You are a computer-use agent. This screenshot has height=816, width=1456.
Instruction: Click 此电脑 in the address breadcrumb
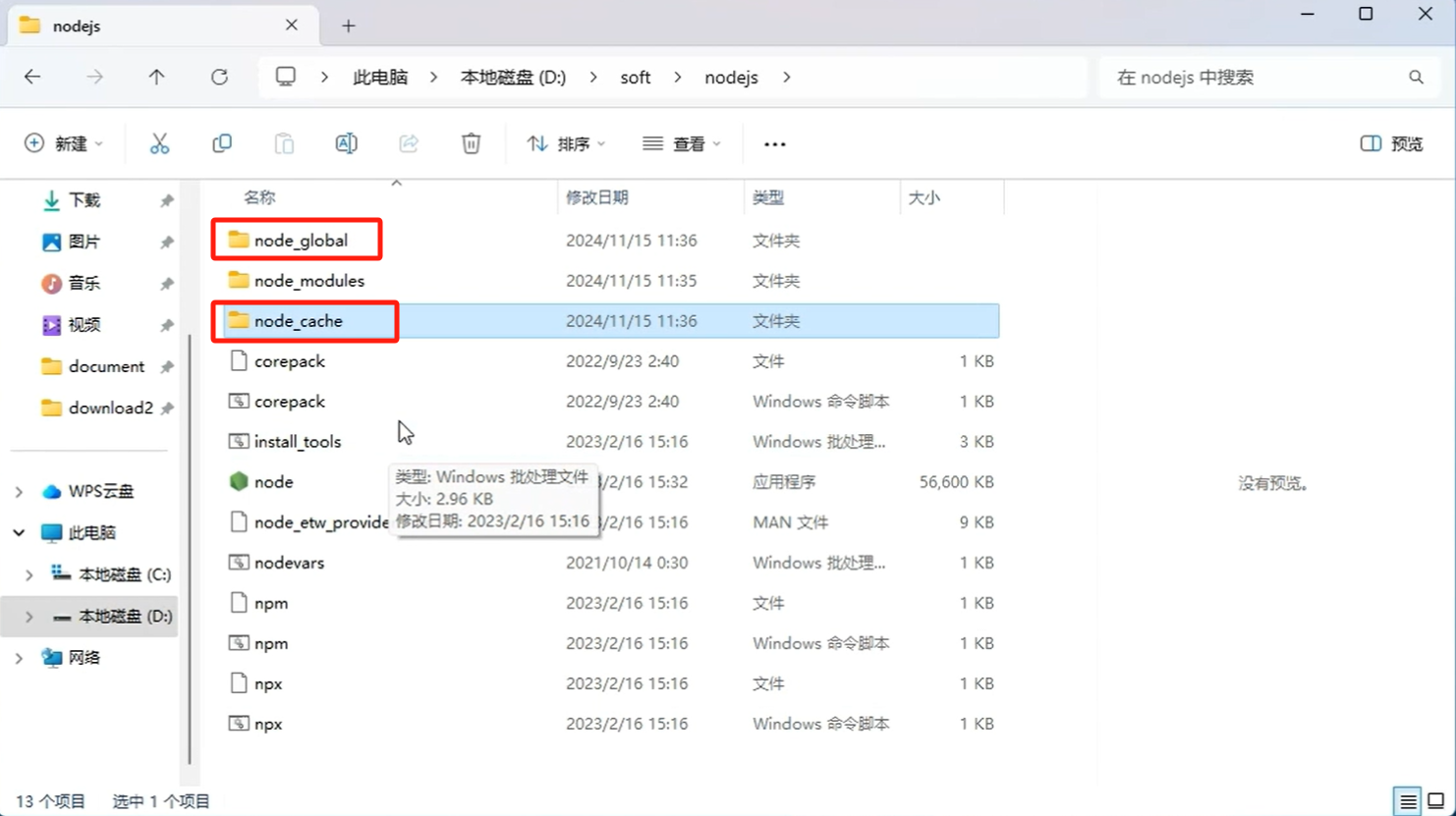pyautogui.click(x=380, y=77)
